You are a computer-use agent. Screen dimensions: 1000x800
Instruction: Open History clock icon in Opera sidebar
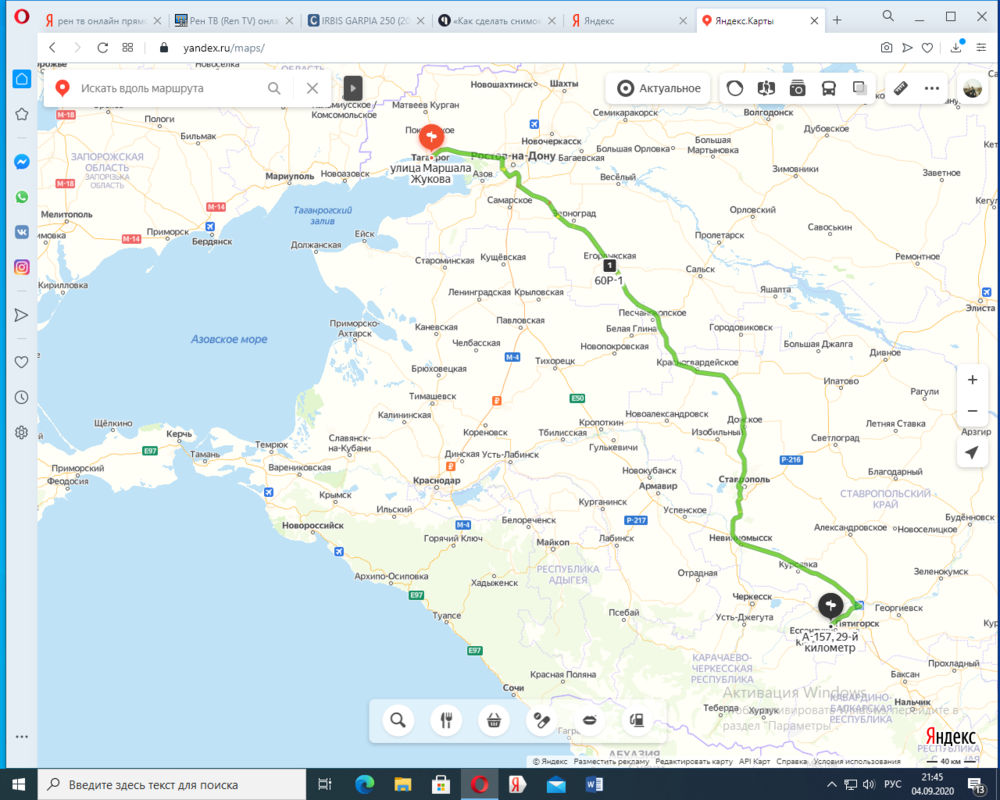[x=22, y=397]
